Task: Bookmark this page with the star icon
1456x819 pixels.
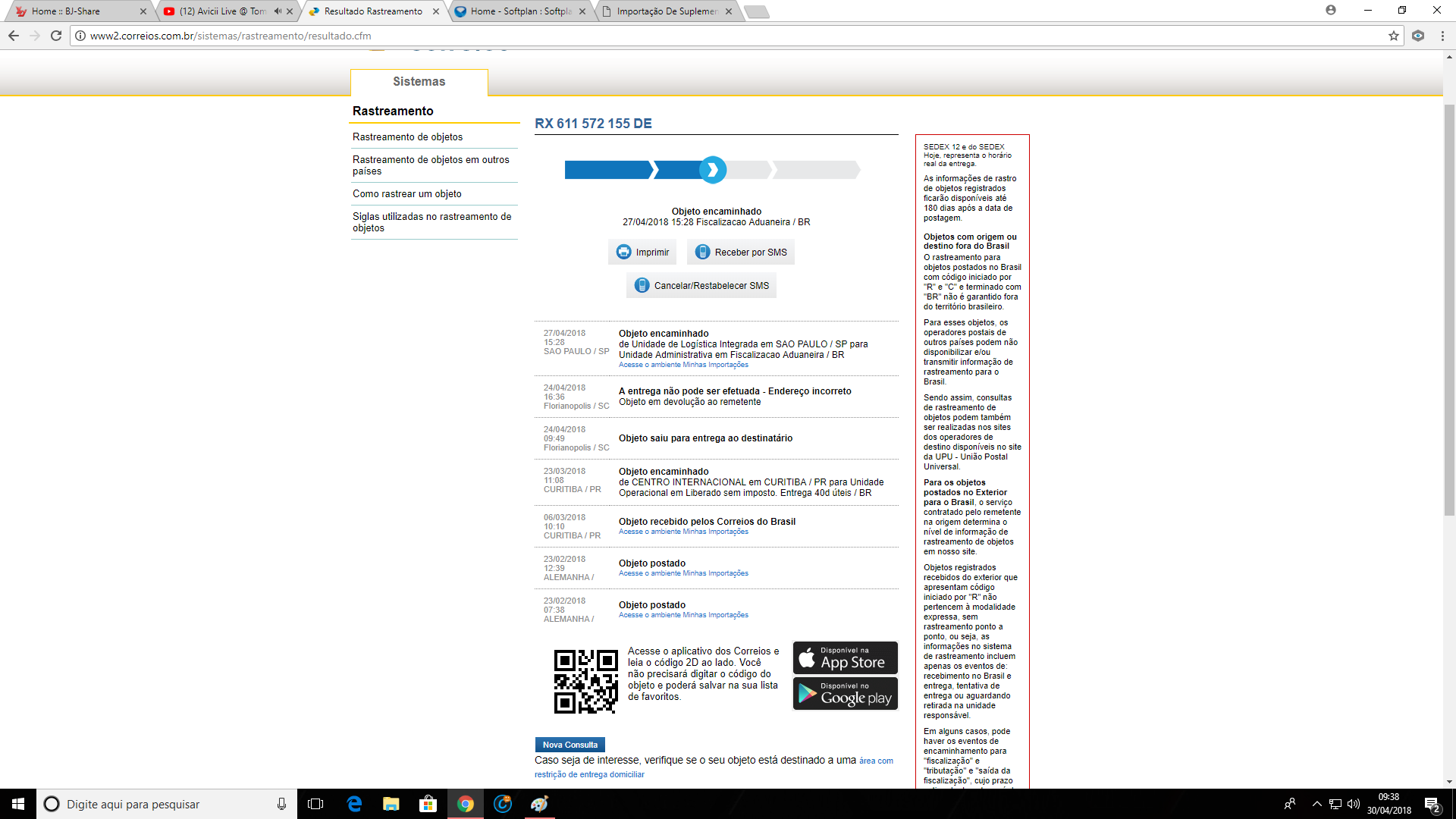Action: (1393, 36)
